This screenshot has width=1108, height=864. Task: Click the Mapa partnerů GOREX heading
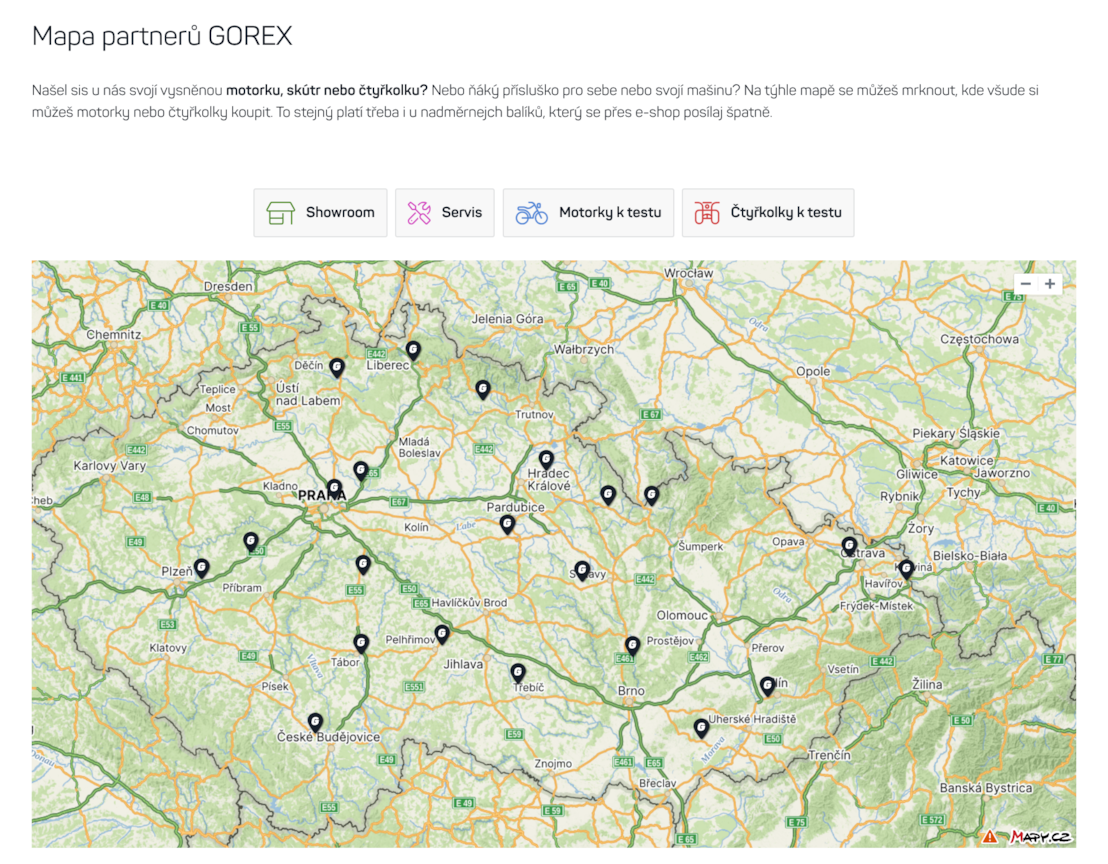point(162,35)
